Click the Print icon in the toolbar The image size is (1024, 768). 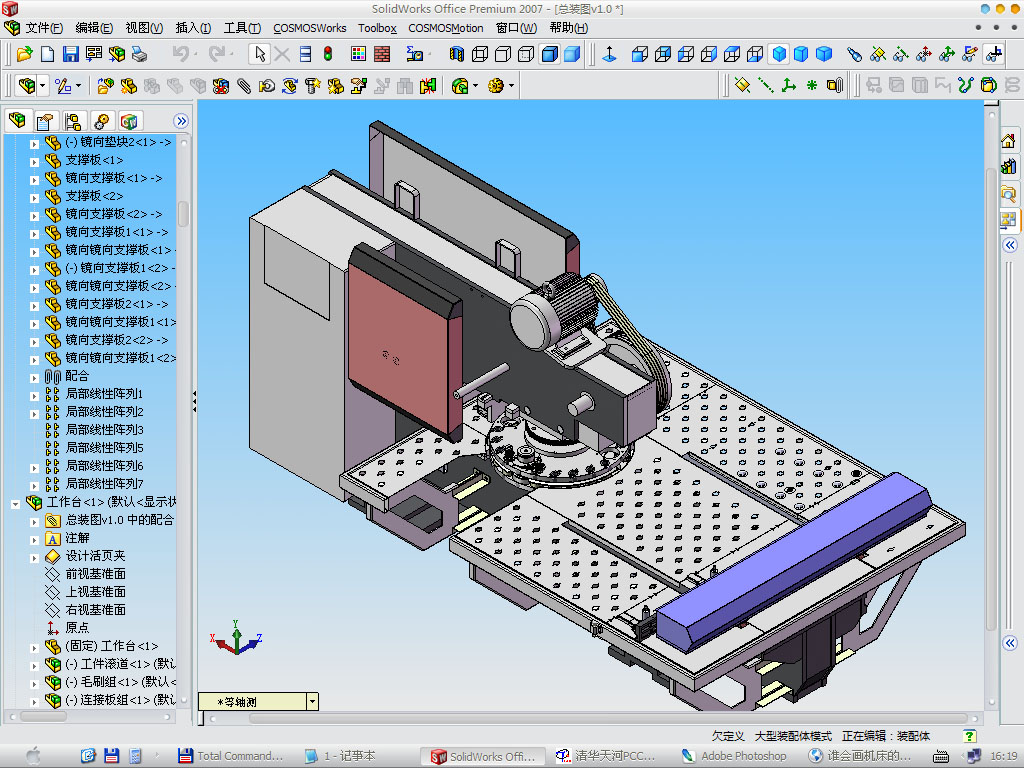click(140, 54)
